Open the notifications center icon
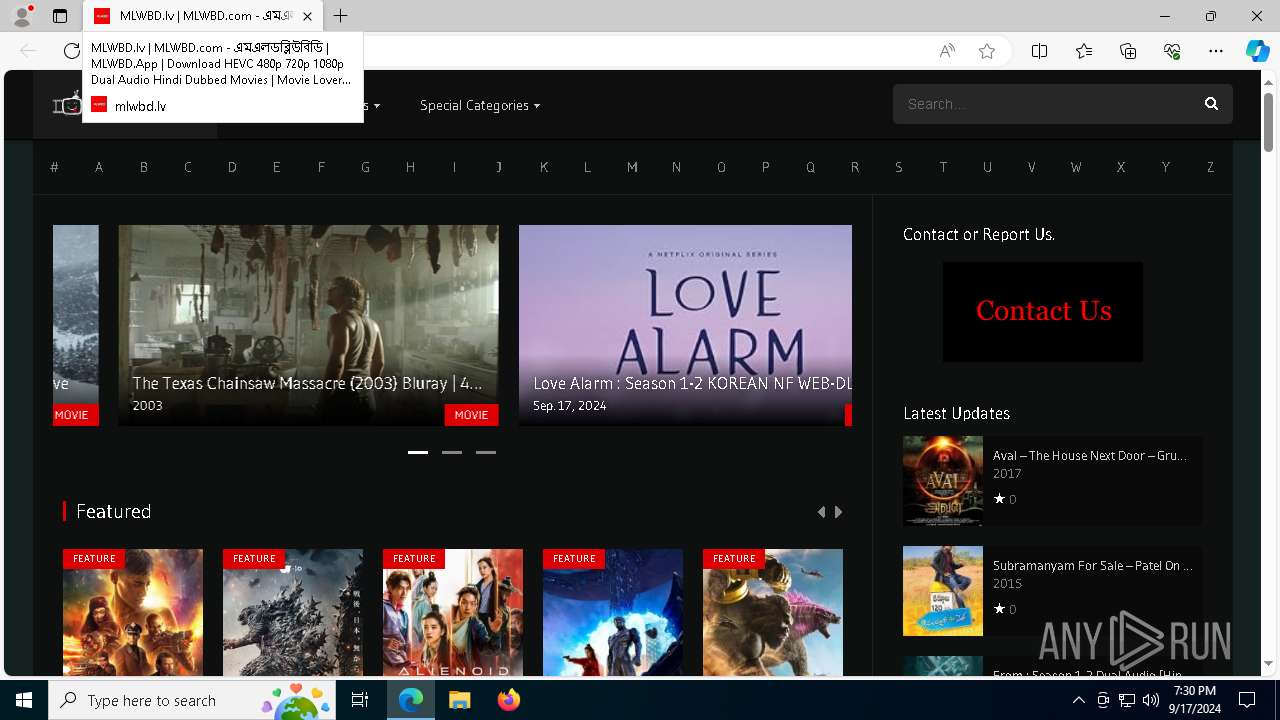The width and height of the screenshot is (1280, 720). [x=1247, y=700]
